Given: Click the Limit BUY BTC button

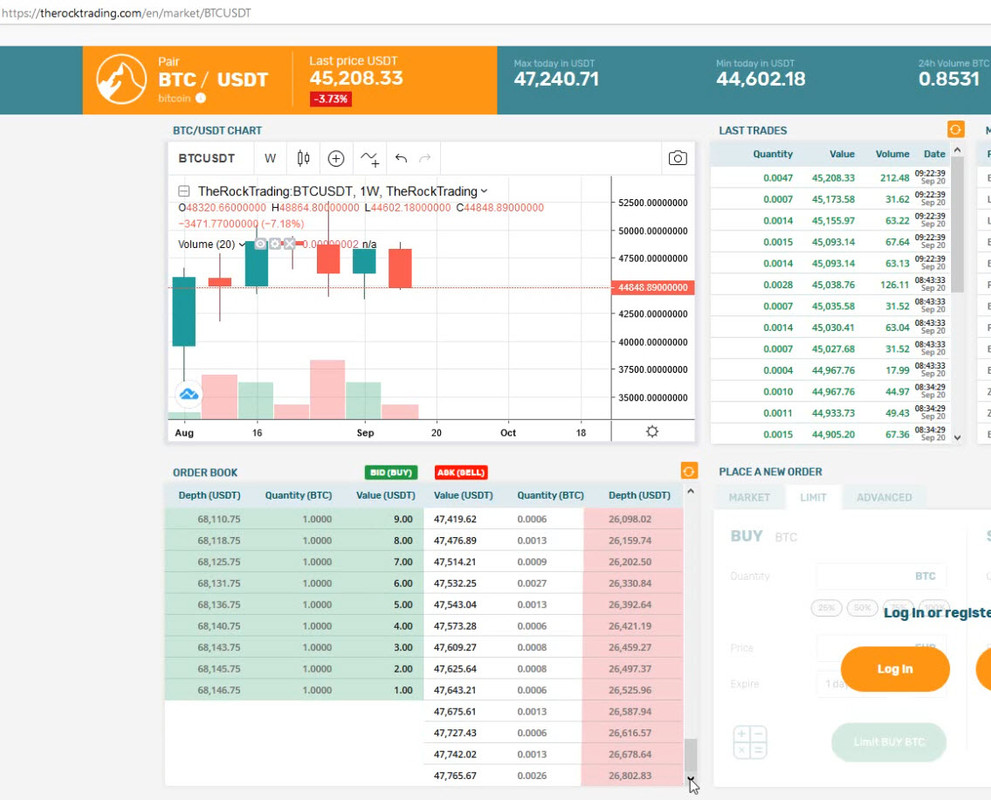Looking at the screenshot, I should 889,742.
